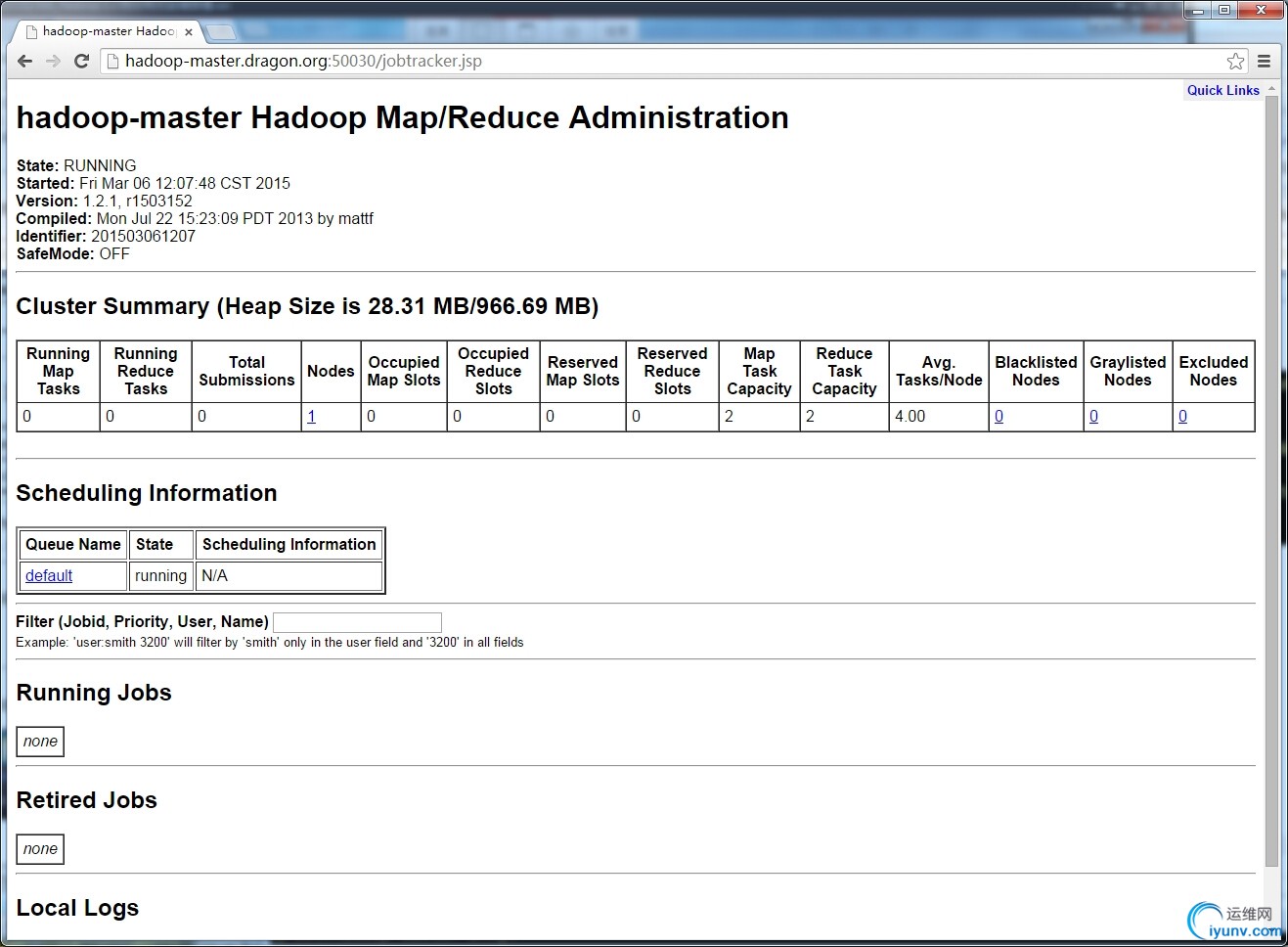
Task: Click 'Map Task Capacity' column header
Action: pos(759,371)
